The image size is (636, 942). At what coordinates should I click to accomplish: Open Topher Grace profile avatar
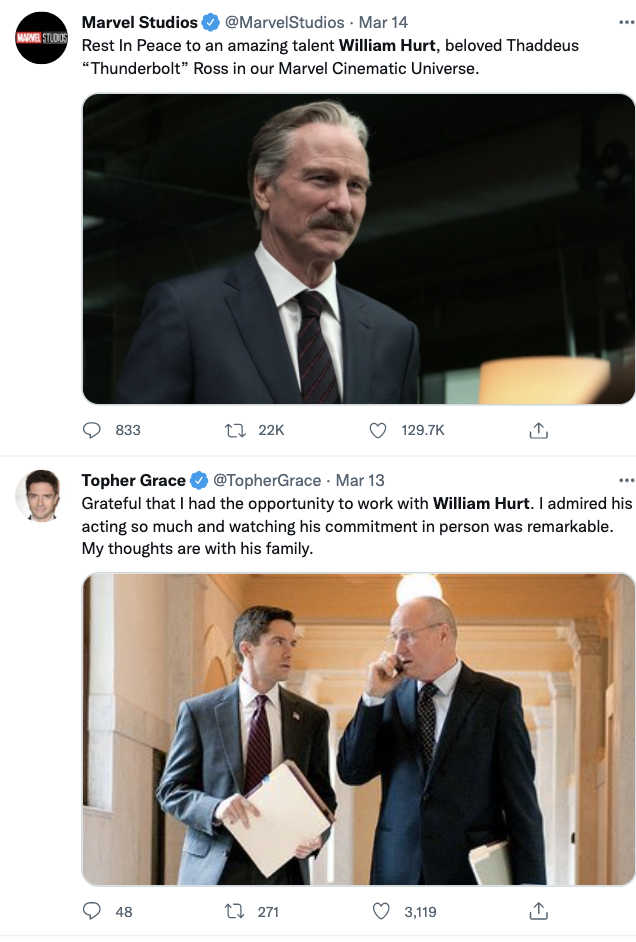coord(41,495)
